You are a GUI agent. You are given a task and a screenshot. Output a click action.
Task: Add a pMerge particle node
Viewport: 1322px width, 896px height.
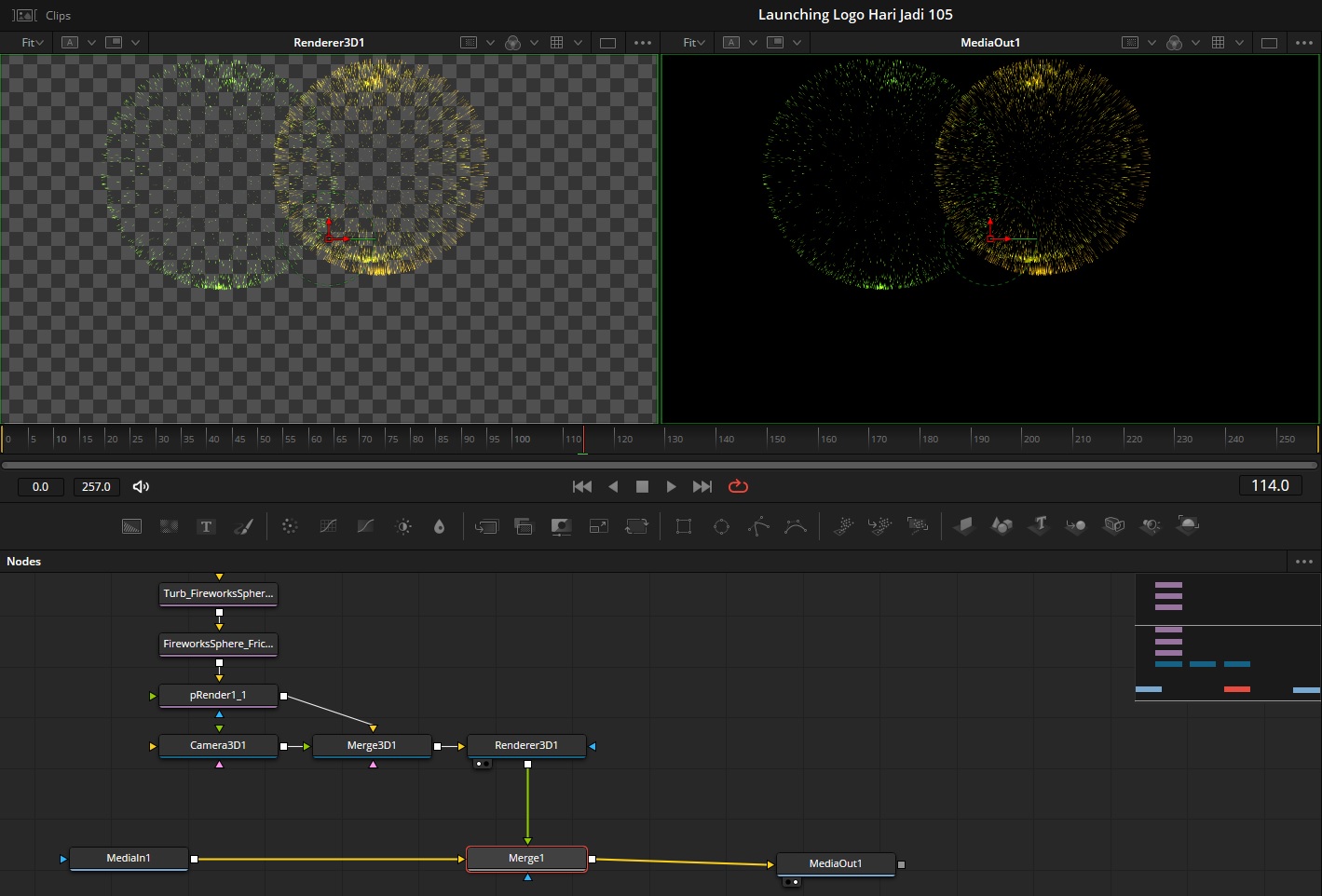879,526
